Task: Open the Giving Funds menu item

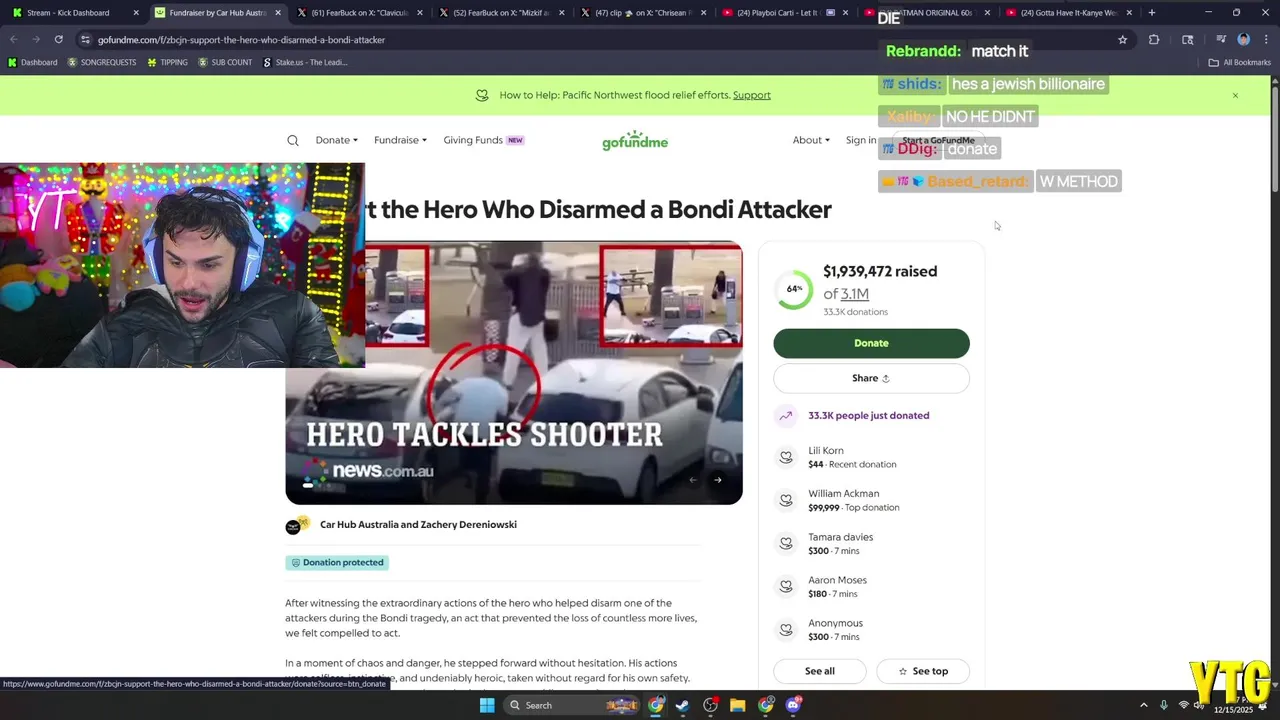Action: (x=483, y=140)
